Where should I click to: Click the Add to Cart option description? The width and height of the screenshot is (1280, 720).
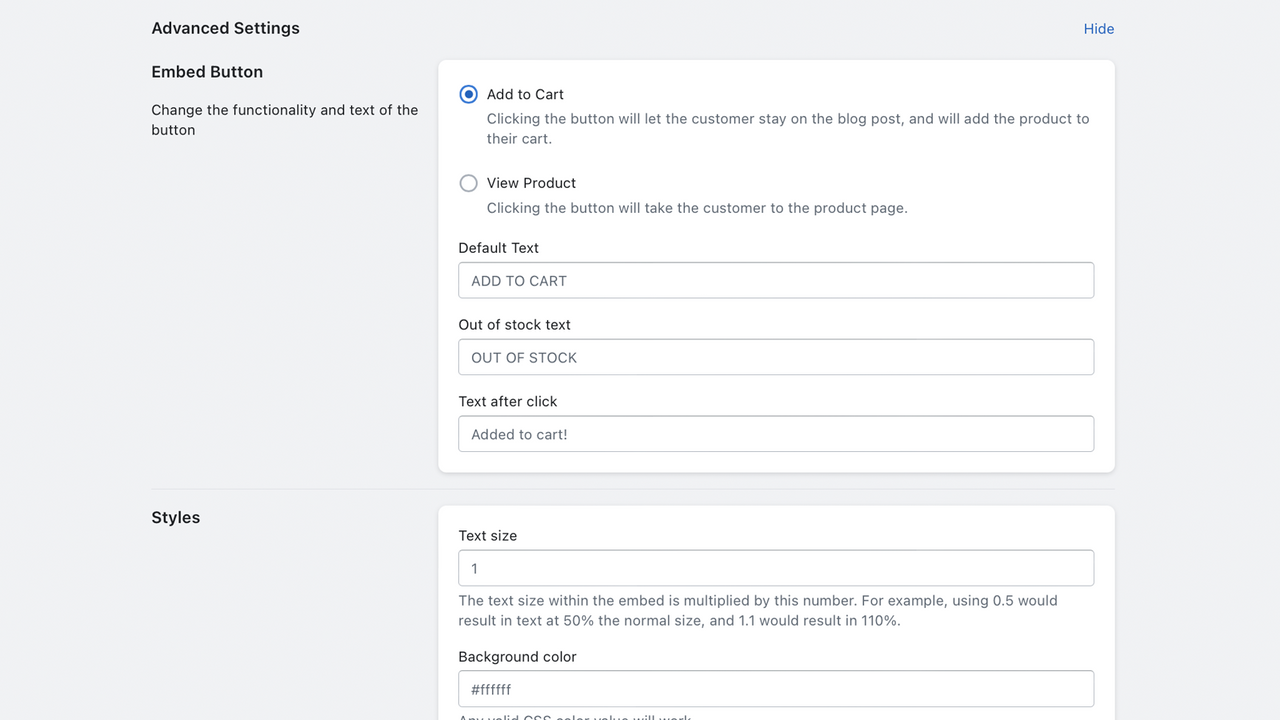788,128
